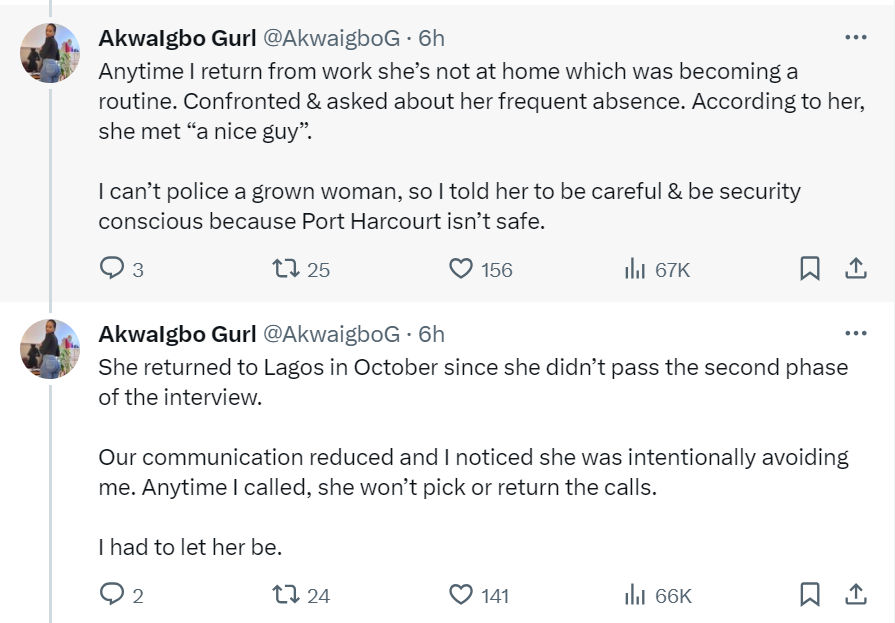Image resolution: width=895 pixels, height=623 pixels.
Task: Share the second tweet about the interview
Action: (856, 594)
